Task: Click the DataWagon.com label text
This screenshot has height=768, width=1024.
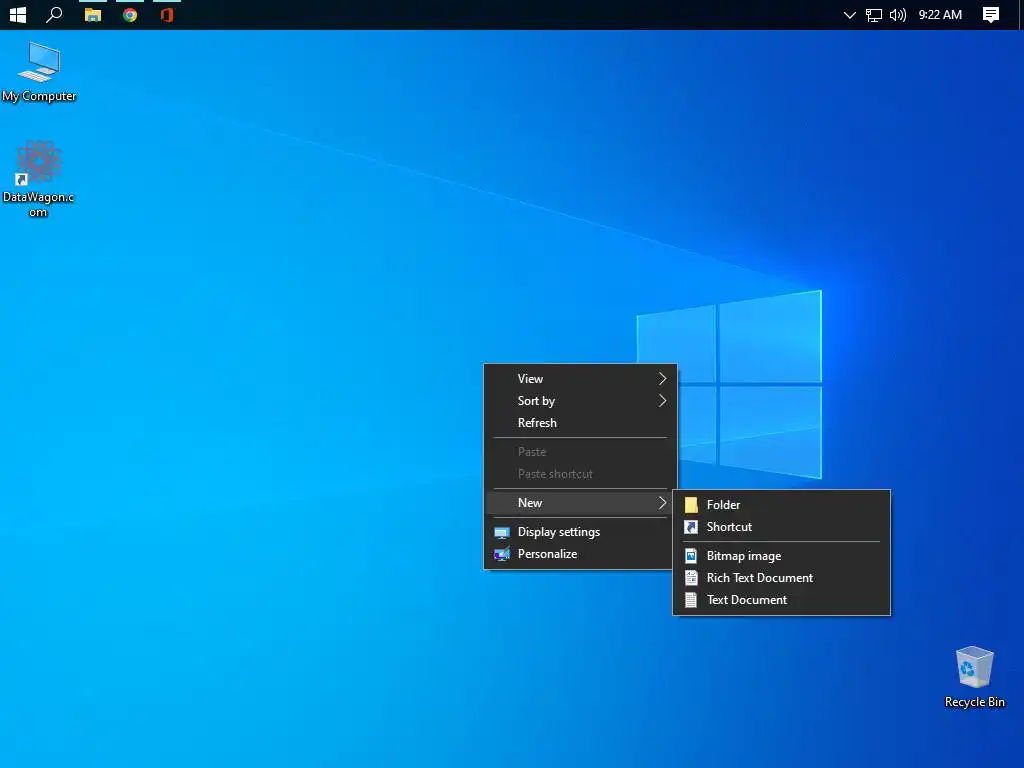Action: tap(39, 204)
